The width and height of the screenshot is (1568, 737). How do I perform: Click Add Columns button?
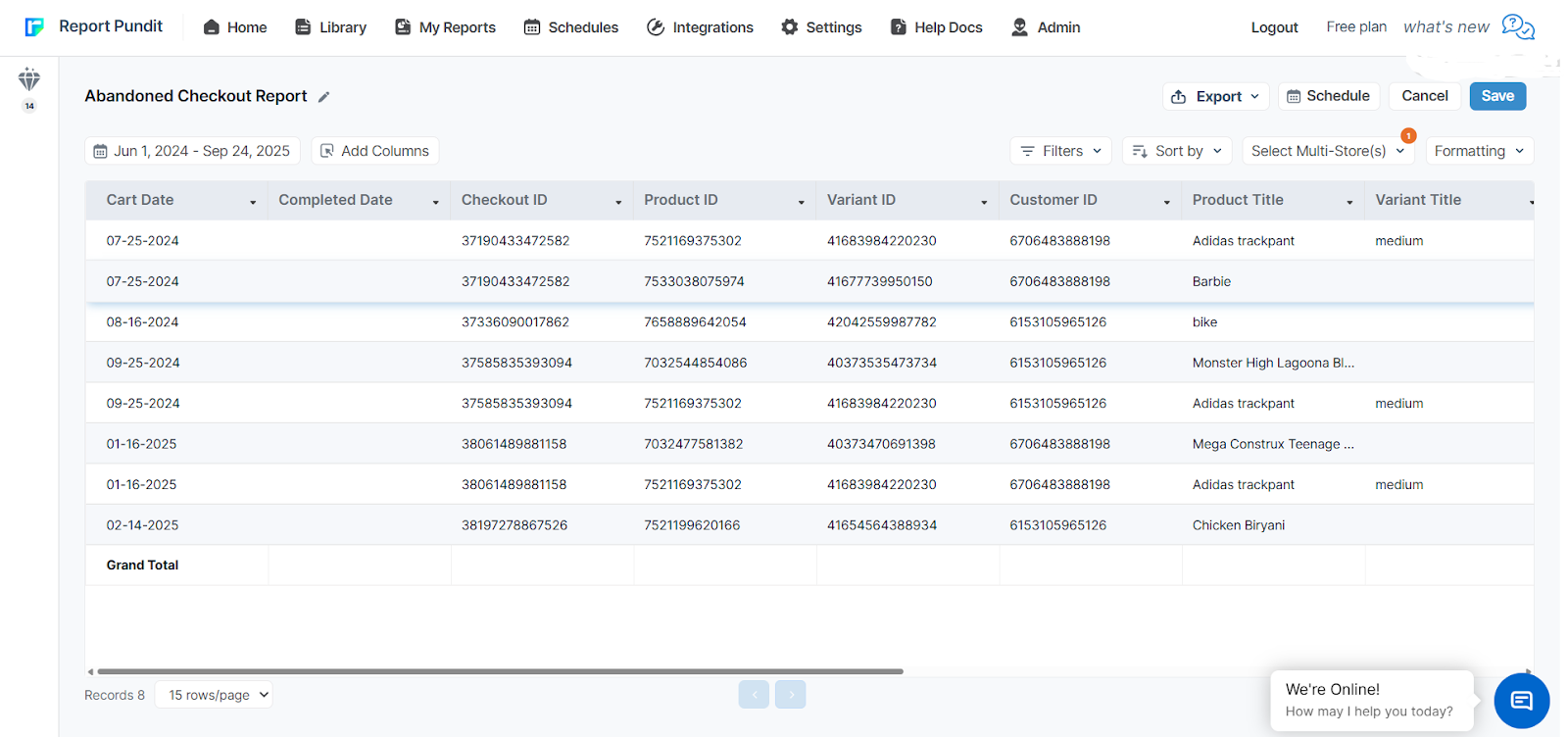[x=375, y=151]
